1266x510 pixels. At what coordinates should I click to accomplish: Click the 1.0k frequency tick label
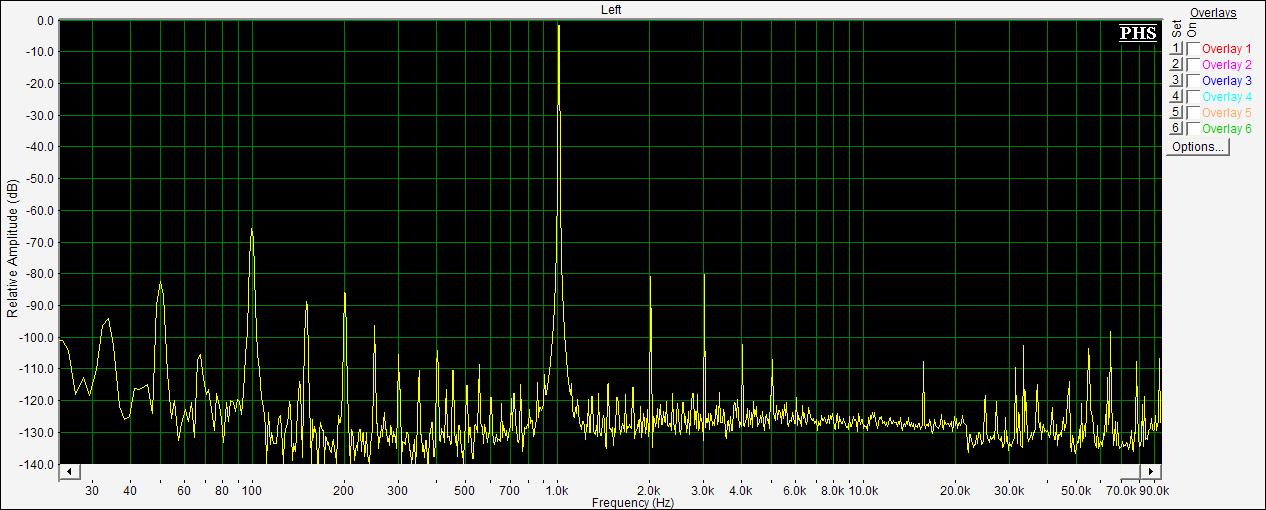tap(557, 491)
